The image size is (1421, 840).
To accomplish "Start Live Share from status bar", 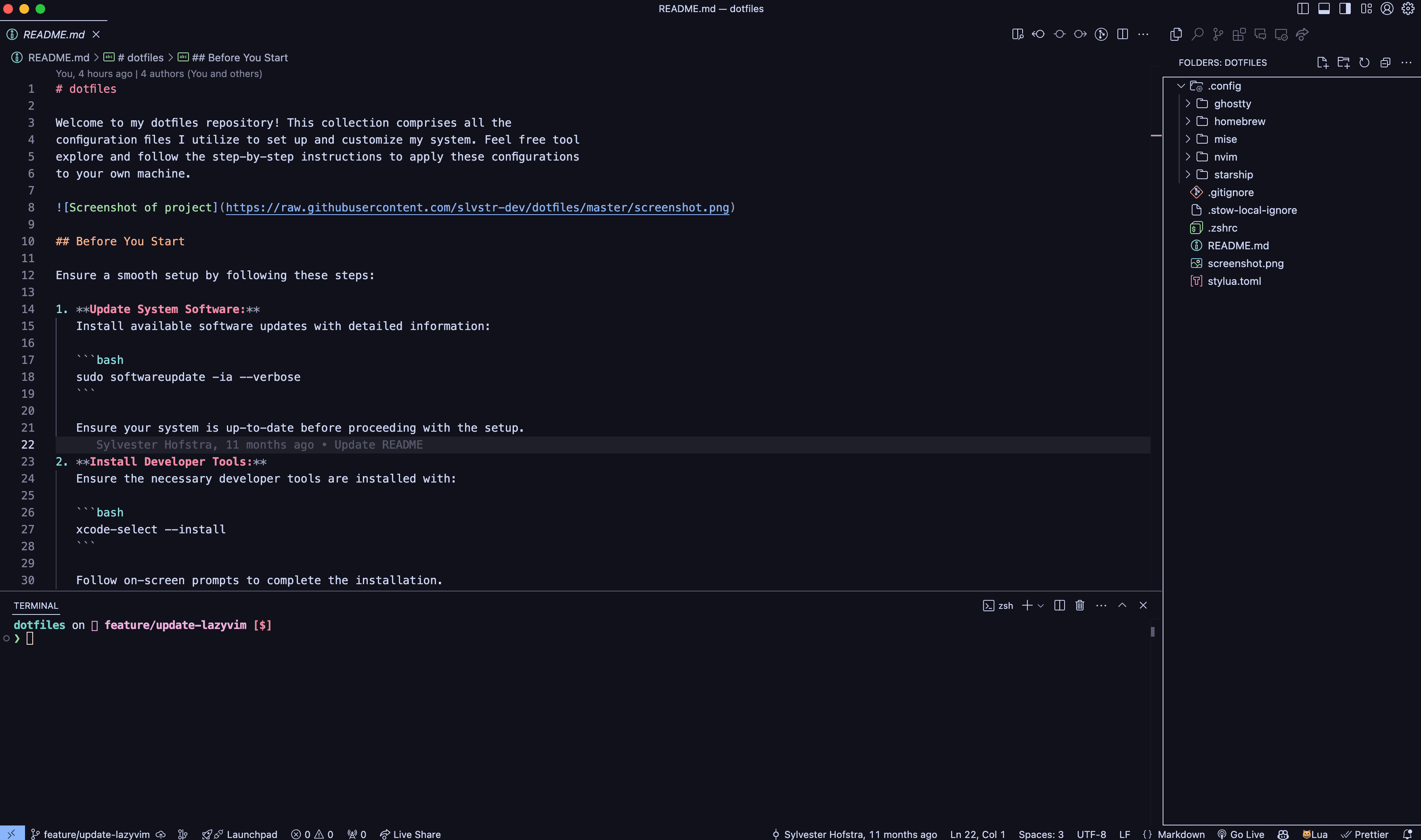I will [410, 834].
